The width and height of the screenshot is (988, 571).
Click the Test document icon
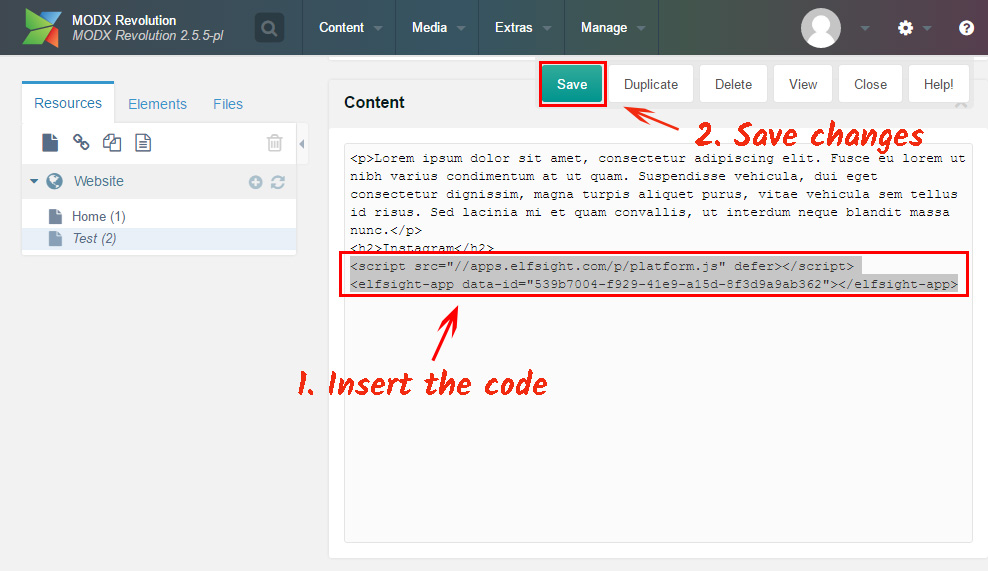55,238
